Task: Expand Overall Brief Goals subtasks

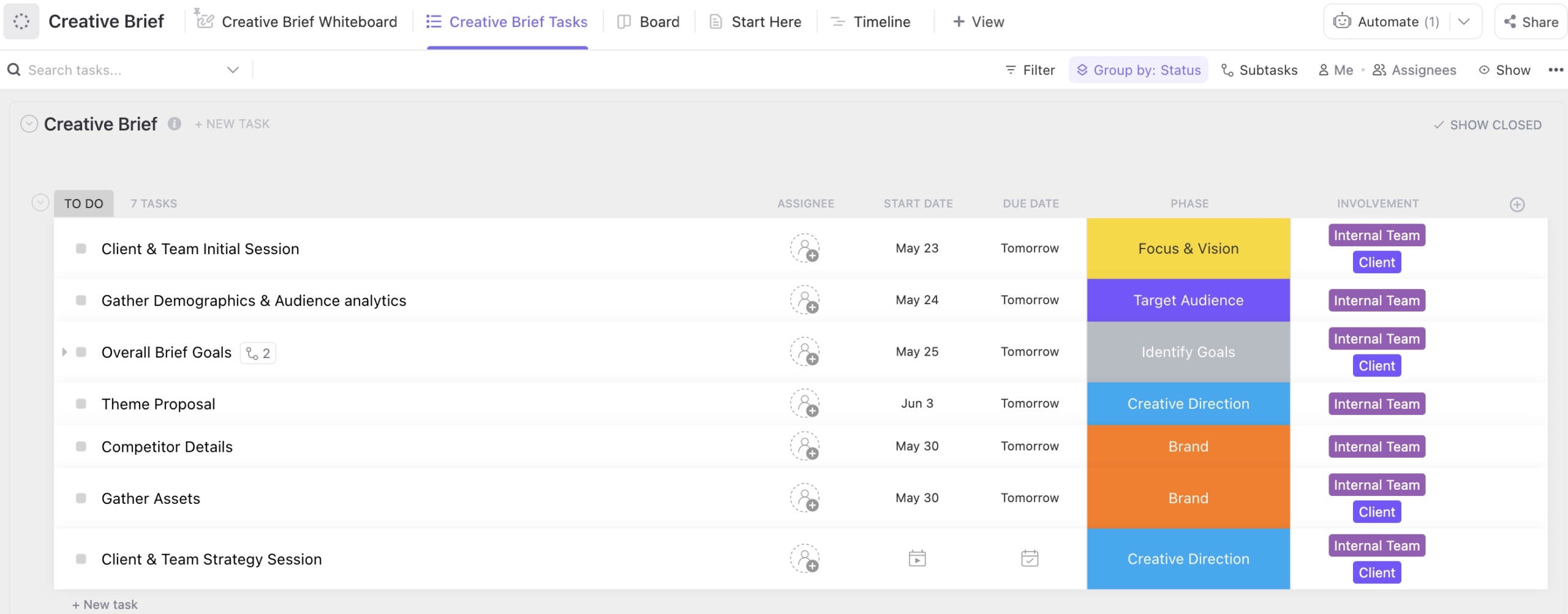Action: 64,352
